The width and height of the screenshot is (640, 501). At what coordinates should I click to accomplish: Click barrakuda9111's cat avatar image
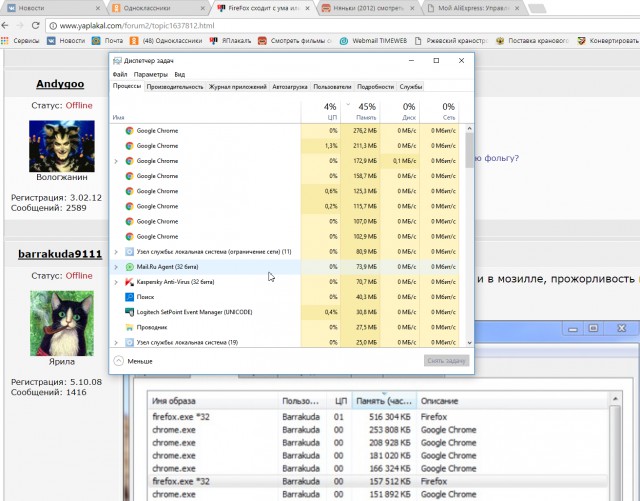point(62,323)
